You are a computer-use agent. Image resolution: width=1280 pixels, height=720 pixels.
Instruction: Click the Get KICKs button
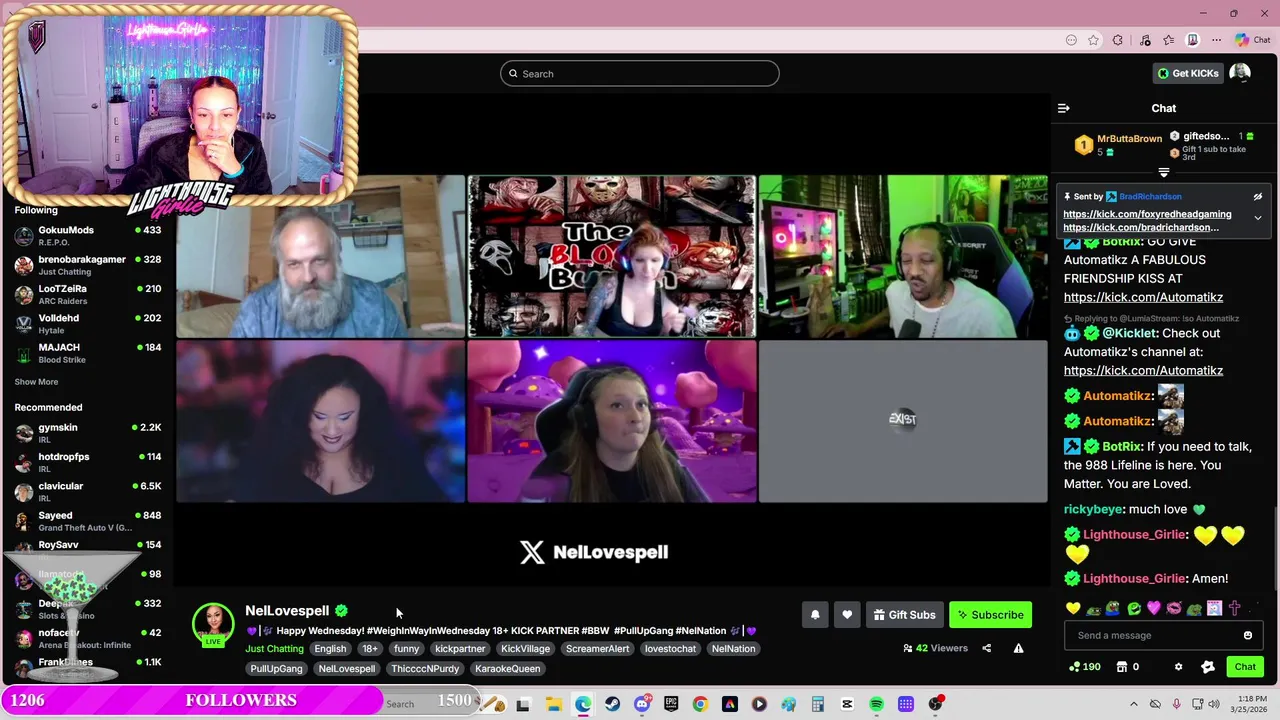[x=1188, y=73]
